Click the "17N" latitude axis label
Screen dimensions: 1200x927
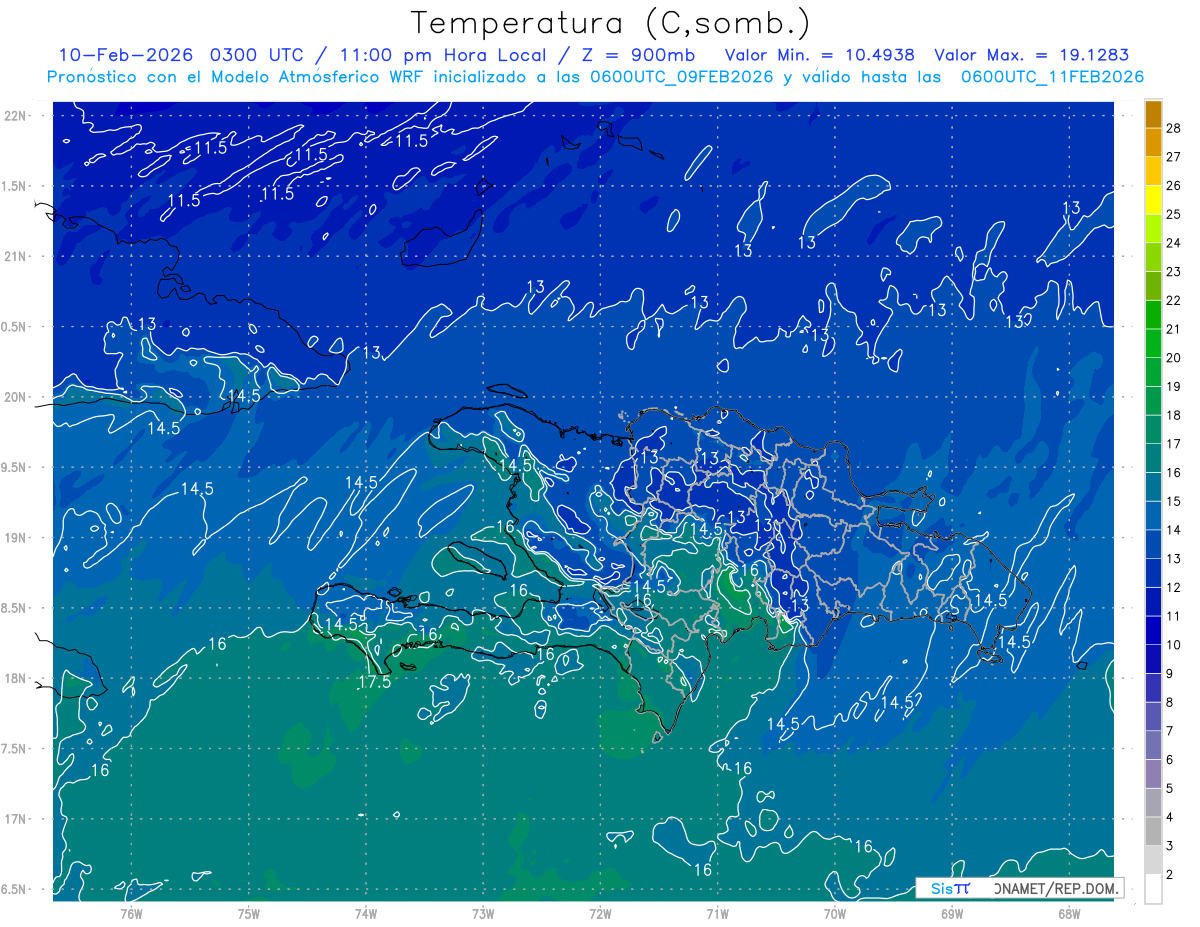(15, 819)
